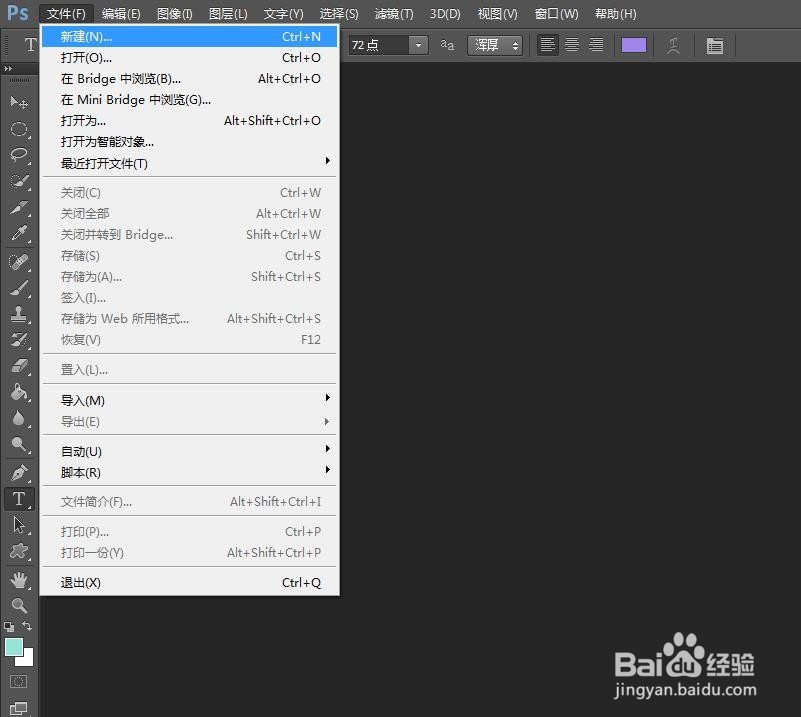This screenshot has width=801, height=717.
Task: Toggle Quick Mask mode
Action: point(18,681)
